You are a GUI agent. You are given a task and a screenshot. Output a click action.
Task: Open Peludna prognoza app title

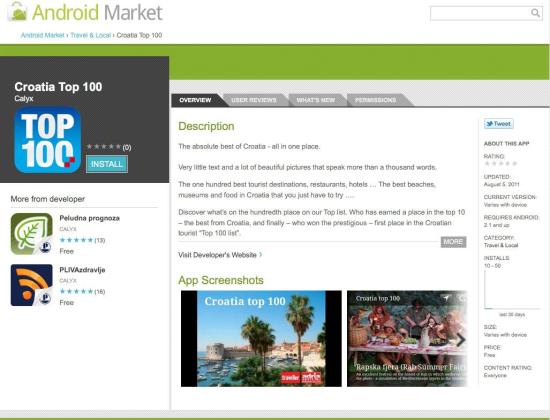click(89, 218)
